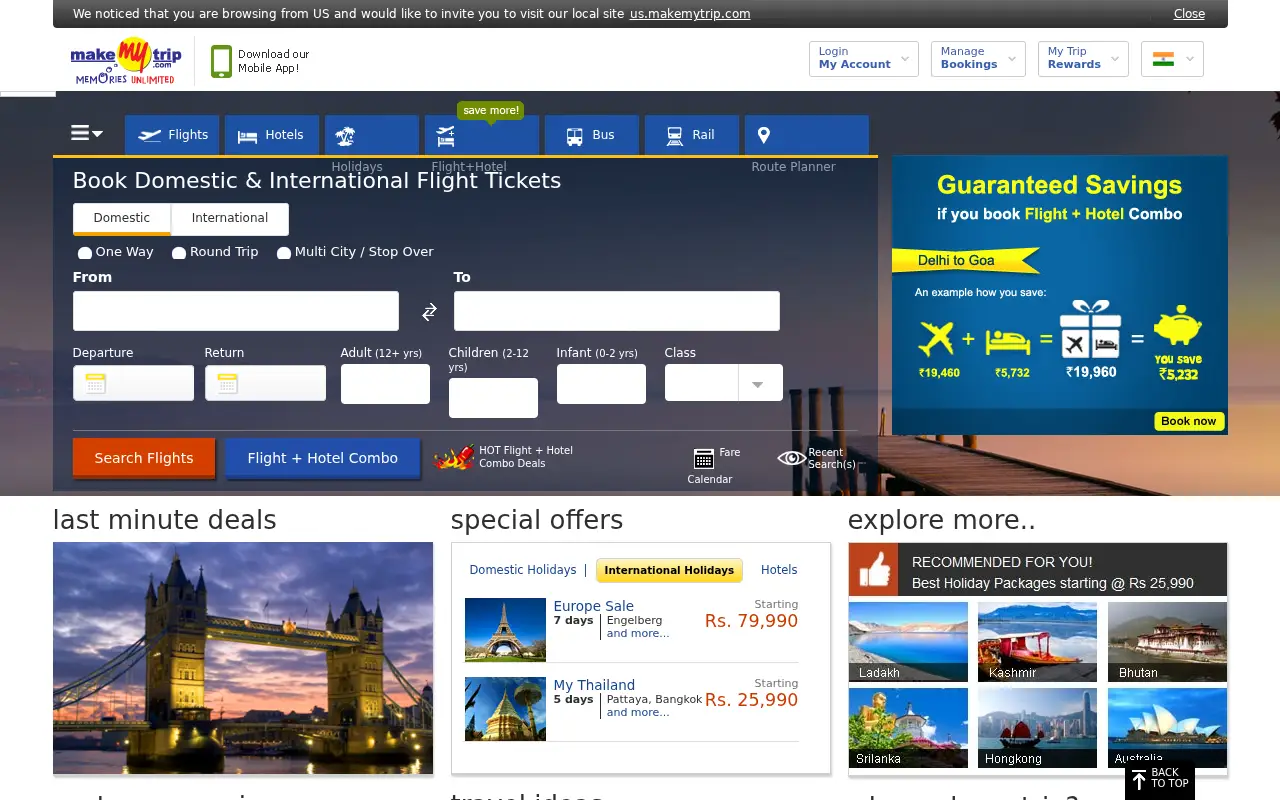Click the swap From and To arrows icon
Image resolution: width=1280 pixels, height=800 pixels.
pos(429,312)
